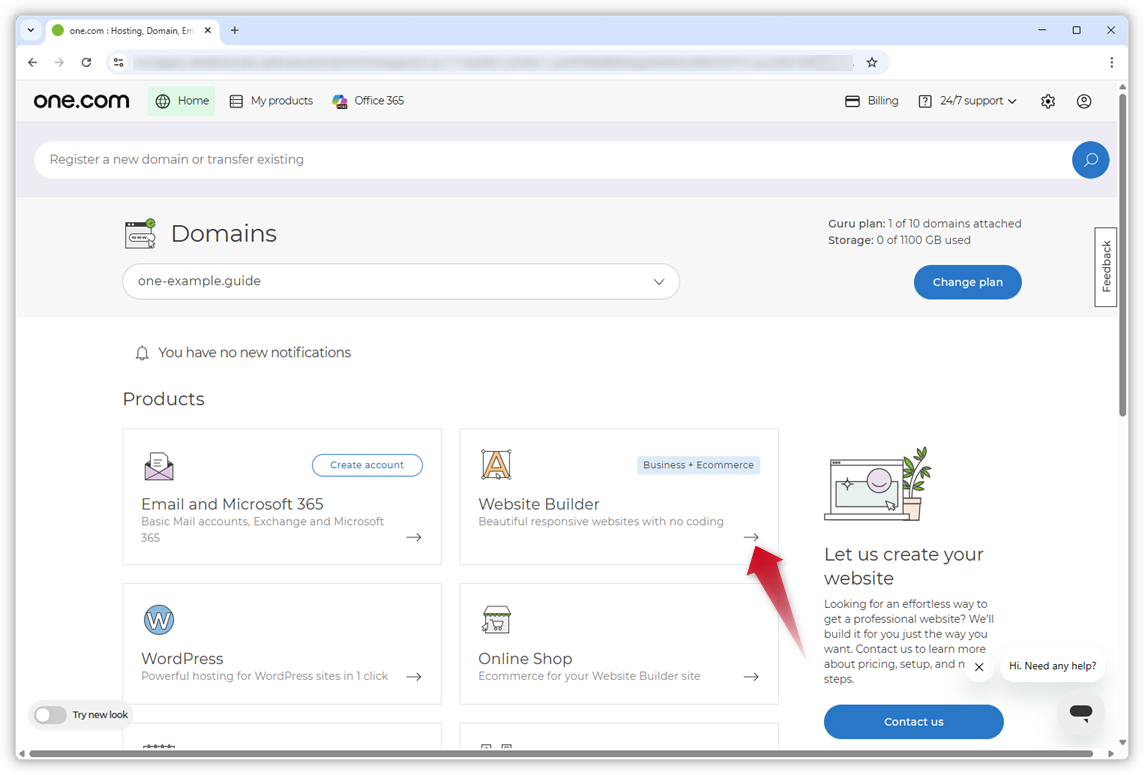1144x775 pixels.
Task: Open the Settings gear in the header
Action: [1047, 100]
